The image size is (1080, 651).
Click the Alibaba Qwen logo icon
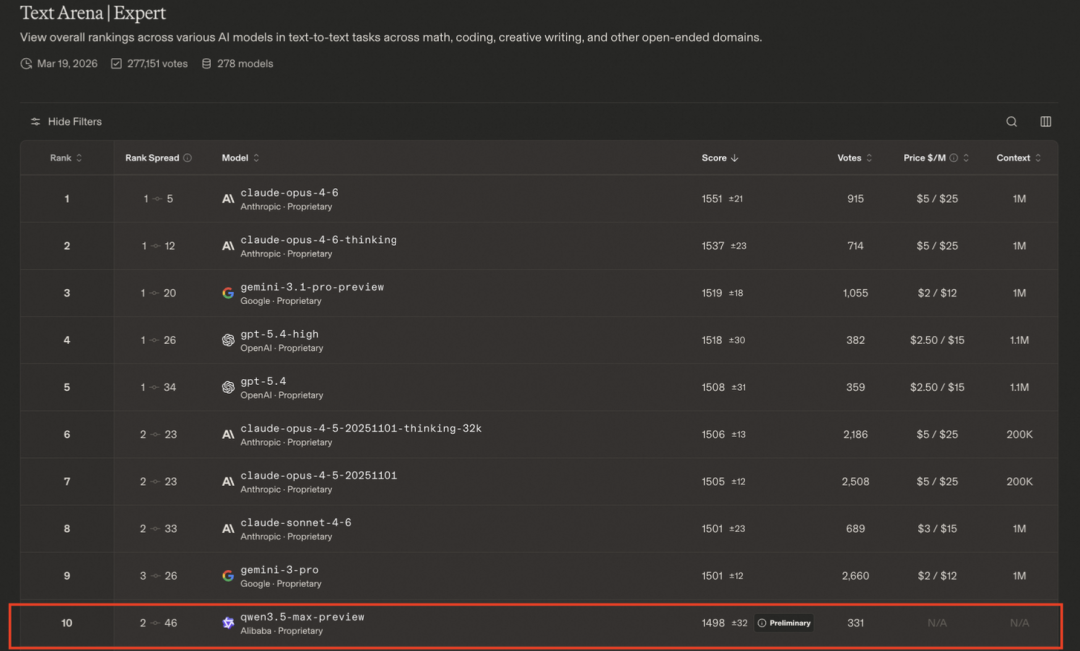tap(228, 623)
